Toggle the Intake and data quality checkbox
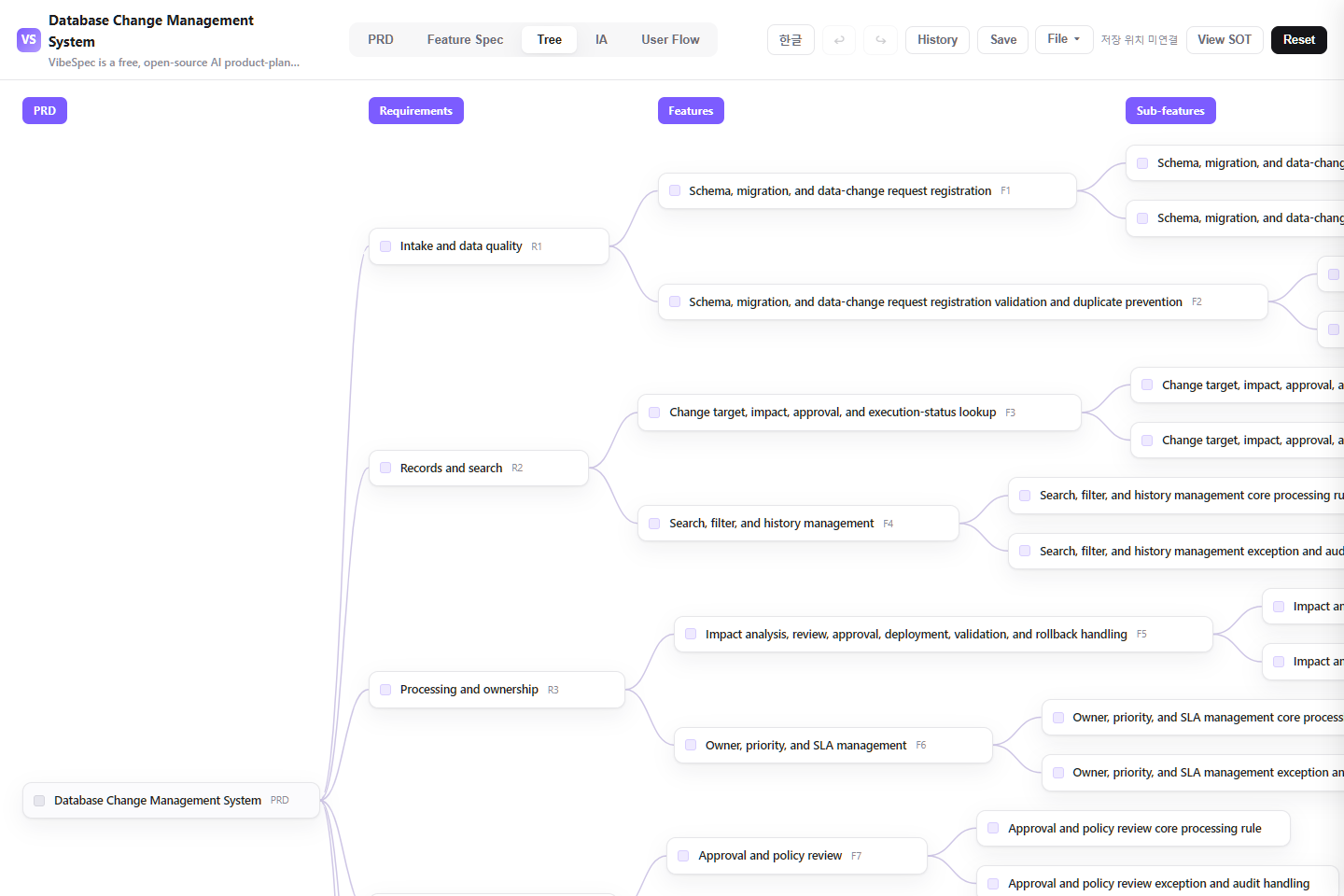 coord(385,246)
